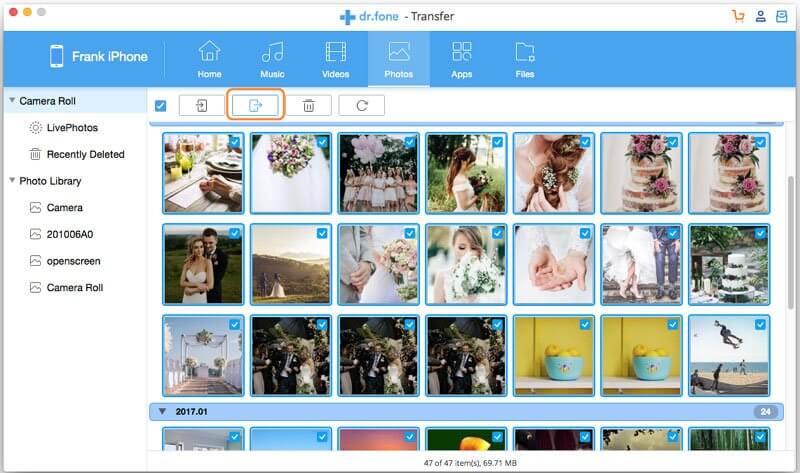This screenshot has height=473, width=800.
Task: Click the export photos button
Action: tap(255, 105)
